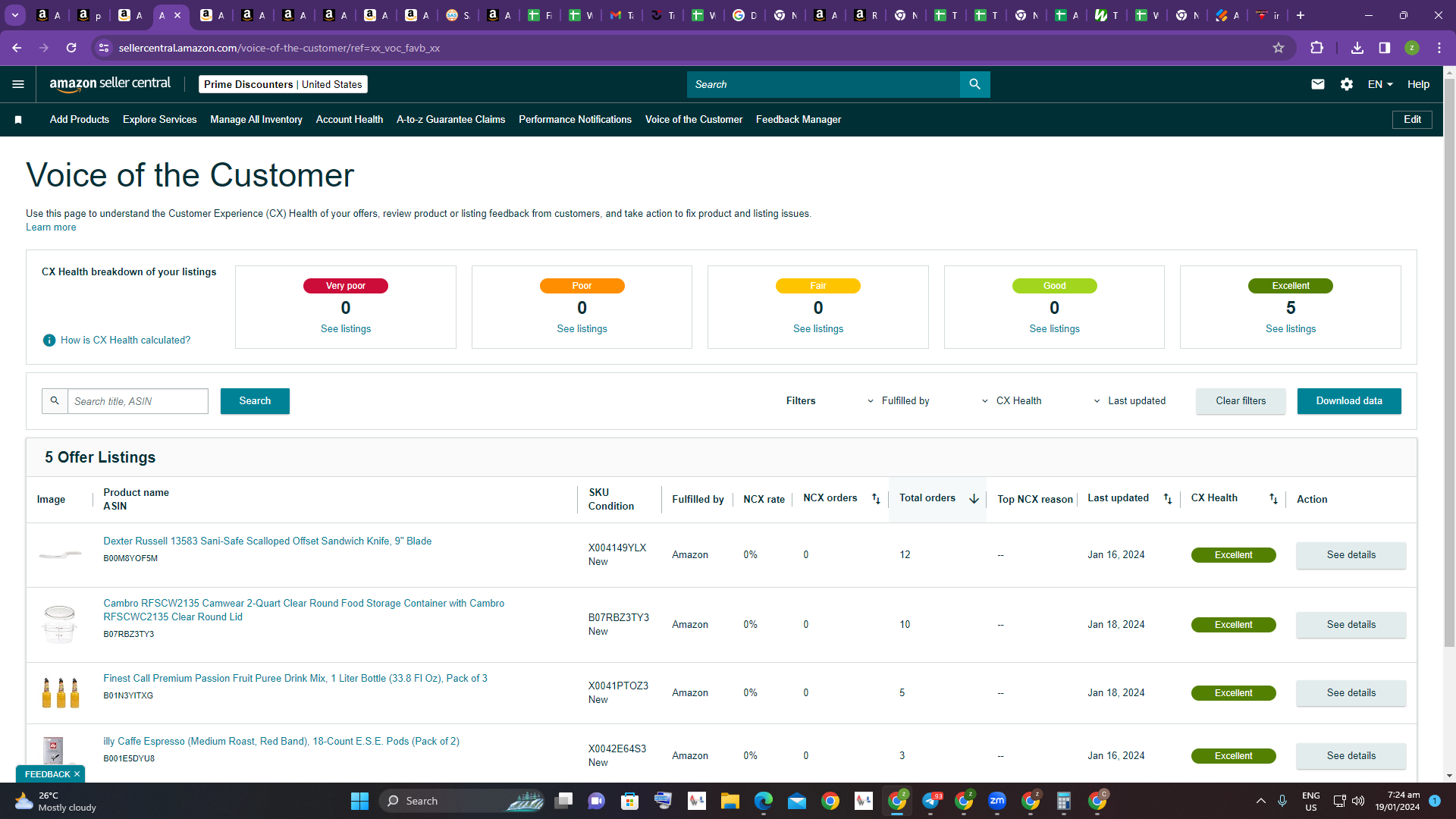Viewport: 1456px width, 819px height.
Task: Expand the Fulfilled by filter dropdown
Action: pos(899,401)
